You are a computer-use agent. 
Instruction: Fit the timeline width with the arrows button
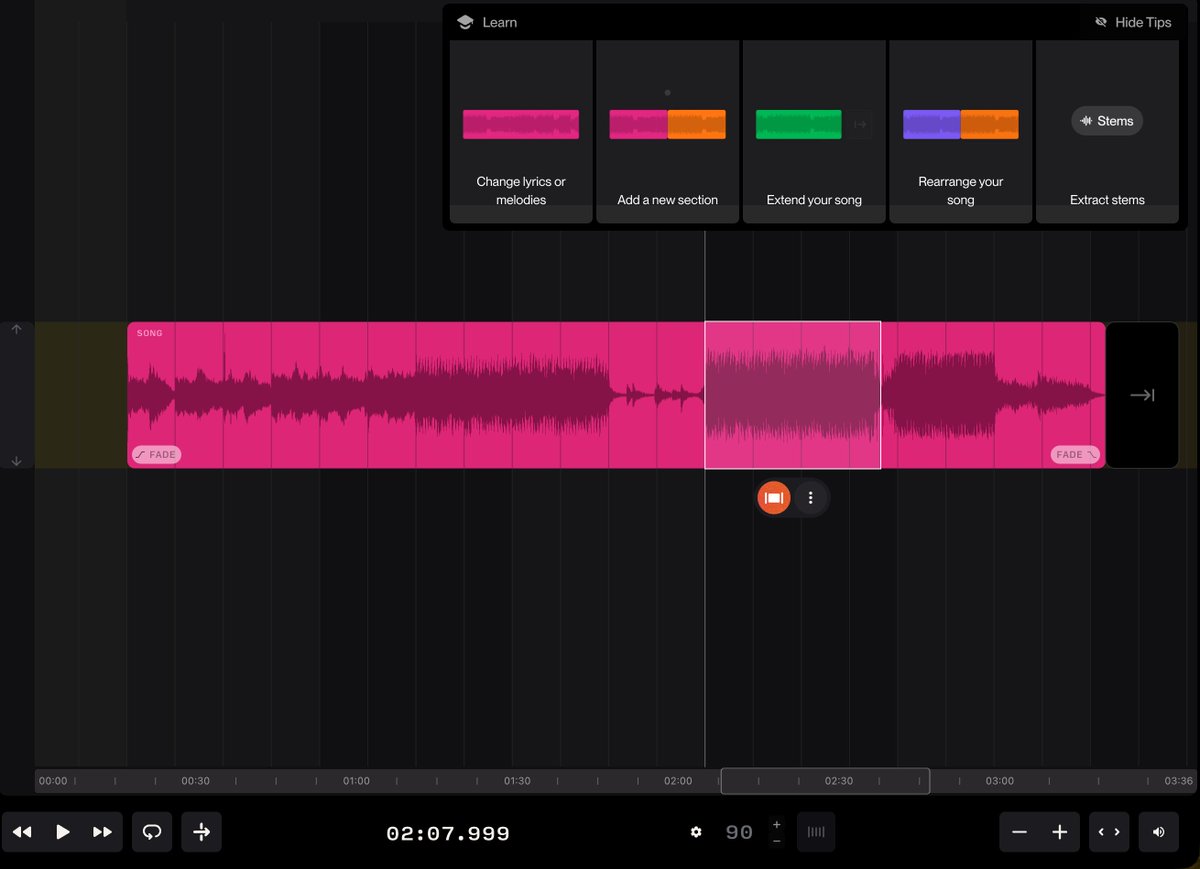click(1109, 832)
